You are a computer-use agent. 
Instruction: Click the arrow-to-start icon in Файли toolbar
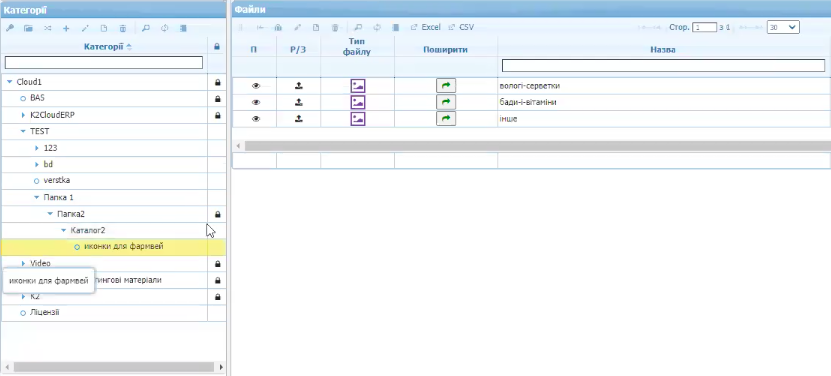click(260, 28)
